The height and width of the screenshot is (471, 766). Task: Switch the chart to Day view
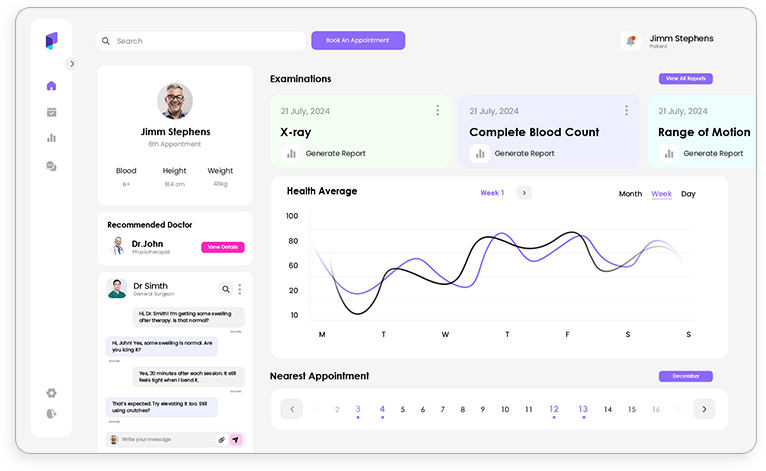coord(688,194)
